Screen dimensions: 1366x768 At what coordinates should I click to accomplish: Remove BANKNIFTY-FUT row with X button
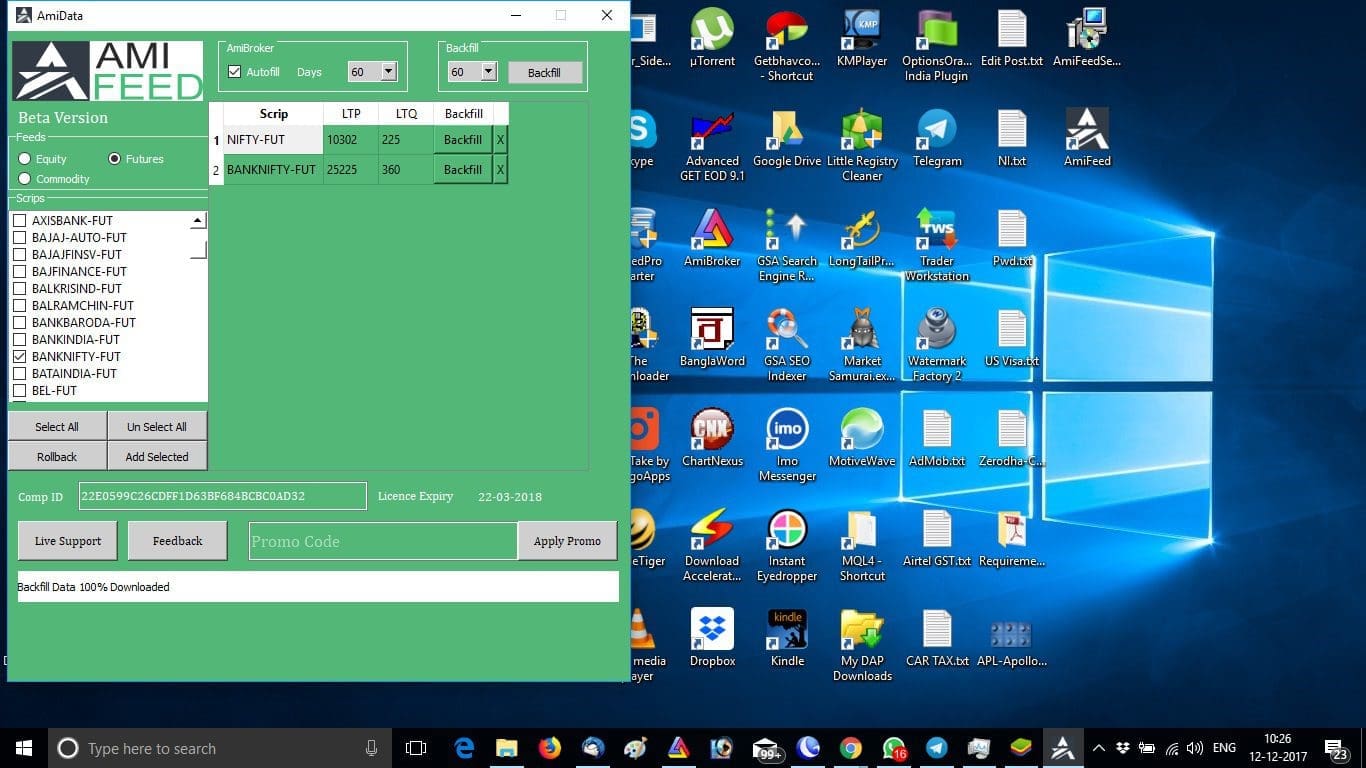click(x=501, y=170)
